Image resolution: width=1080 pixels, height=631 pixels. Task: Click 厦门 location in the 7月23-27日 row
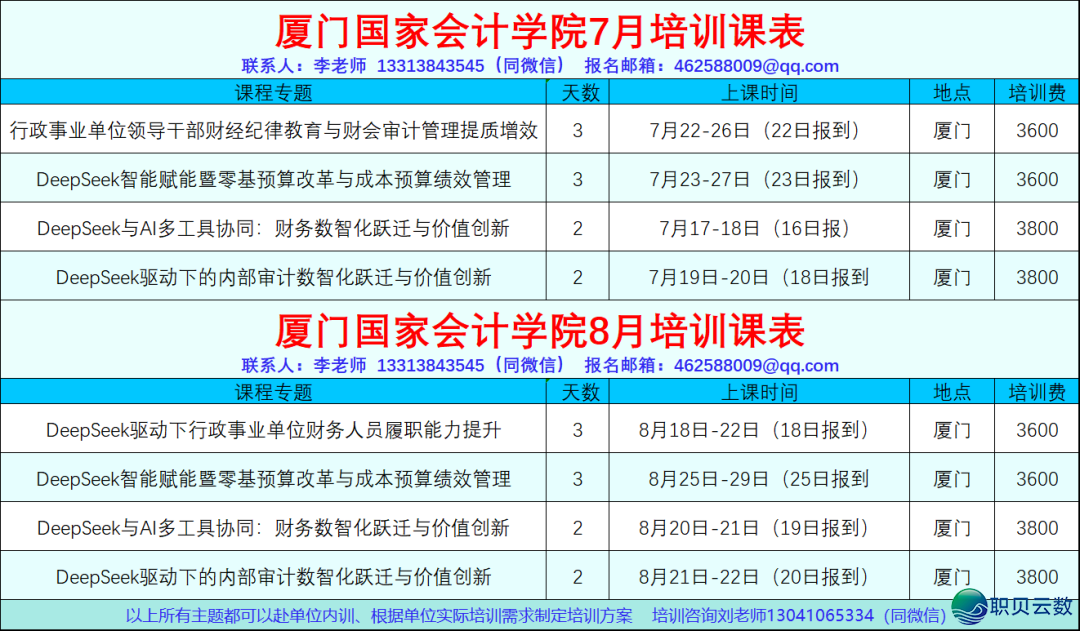tap(952, 179)
